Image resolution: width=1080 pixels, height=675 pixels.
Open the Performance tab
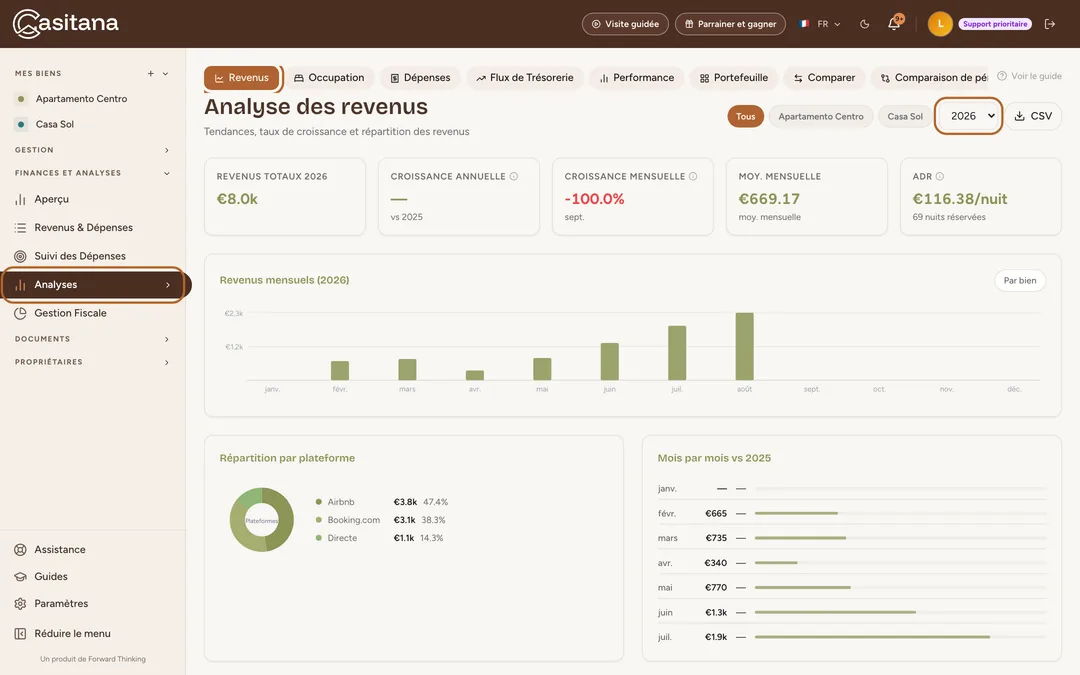[x=637, y=78]
